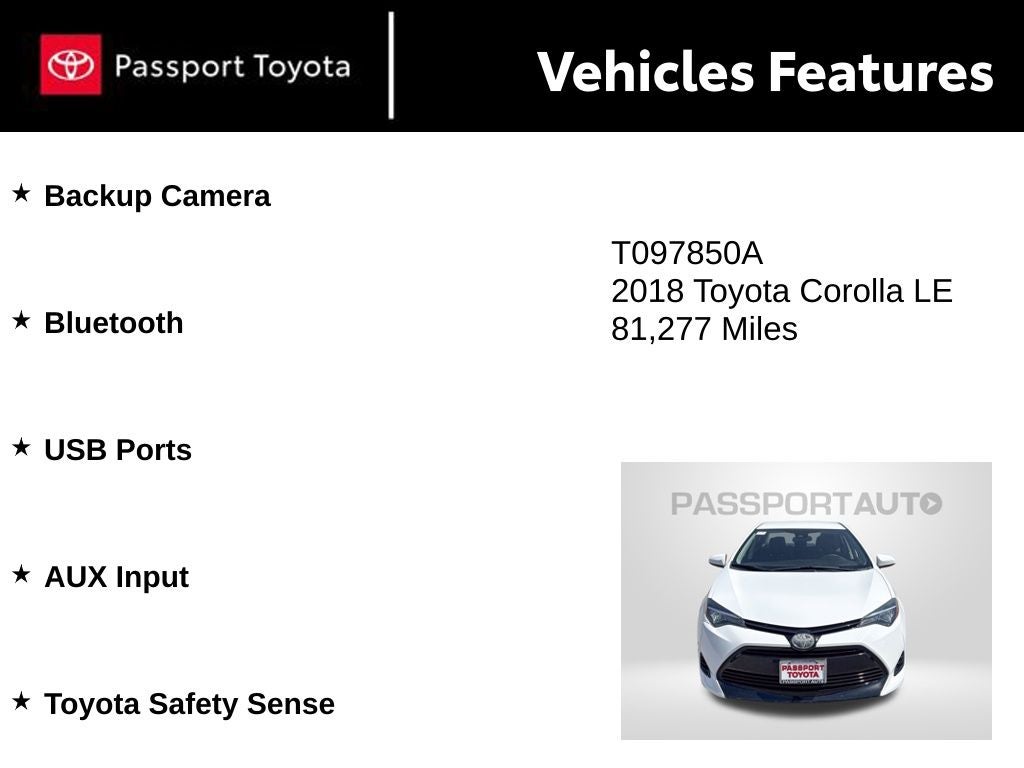The height and width of the screenshot is (768, 1024).
Task: Select the star bullet next to Bluetooth
Action: coord(21,320)
